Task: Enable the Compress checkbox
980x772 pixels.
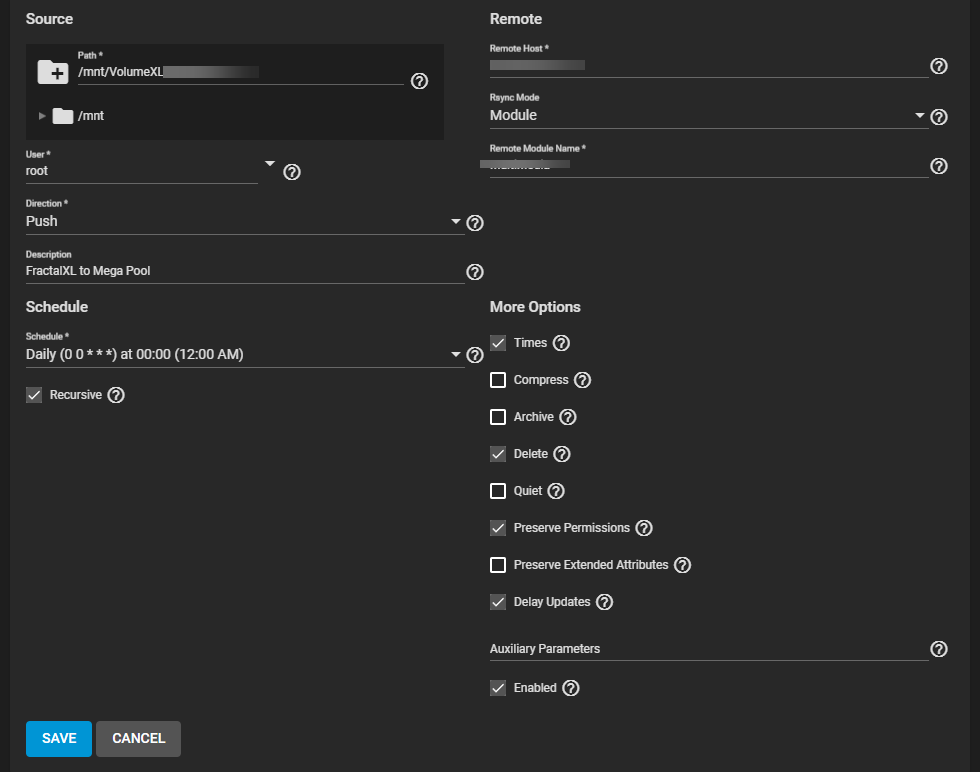Action: pos(498,380)
